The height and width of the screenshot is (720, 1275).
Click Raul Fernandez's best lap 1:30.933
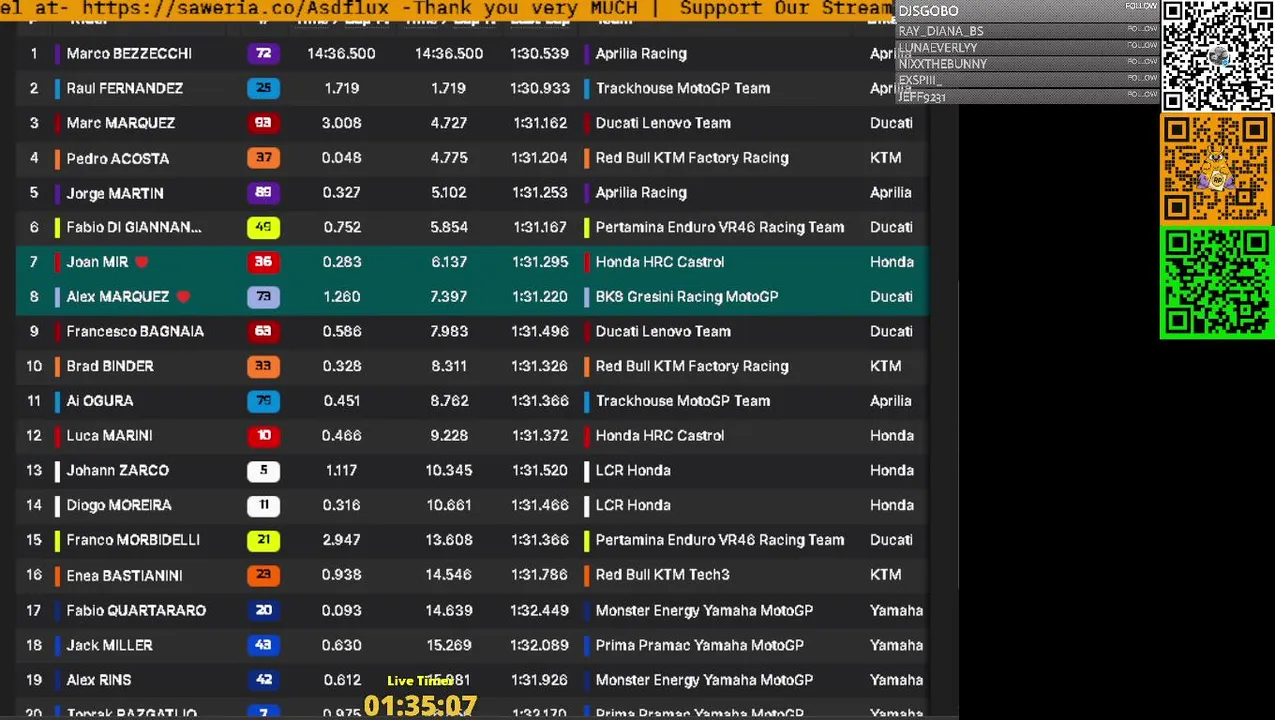(x=540, y=88)
